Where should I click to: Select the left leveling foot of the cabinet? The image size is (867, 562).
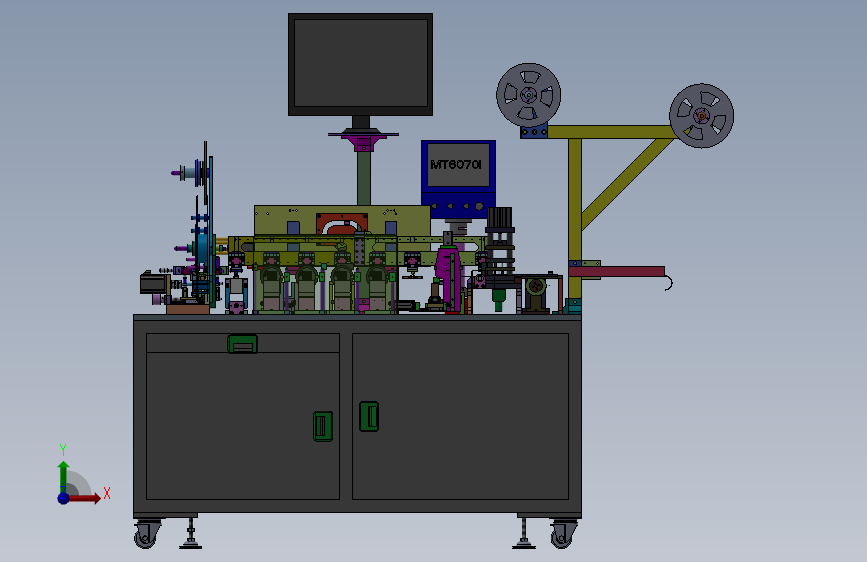pyautogui.click(x=191, y=534)
